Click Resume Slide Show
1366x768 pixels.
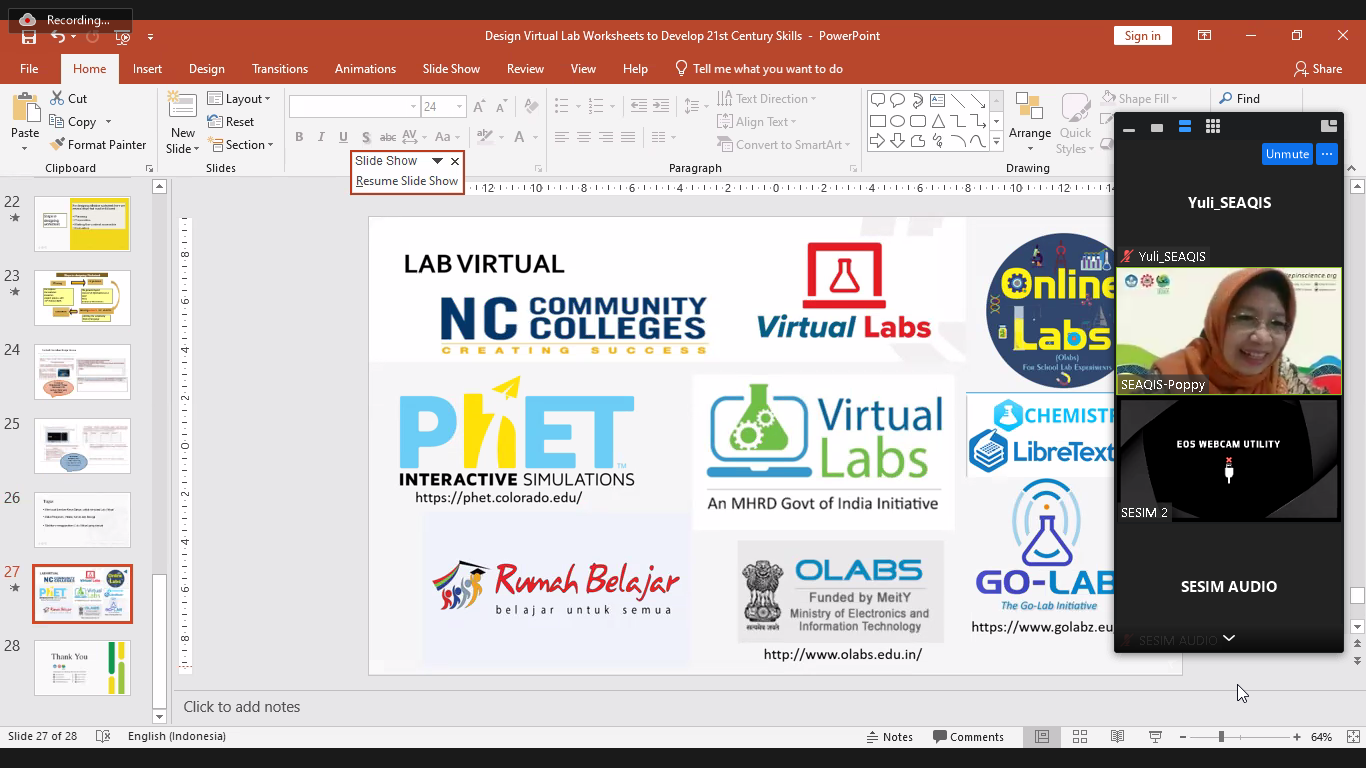pyautogui.click(x=407, y=181)
